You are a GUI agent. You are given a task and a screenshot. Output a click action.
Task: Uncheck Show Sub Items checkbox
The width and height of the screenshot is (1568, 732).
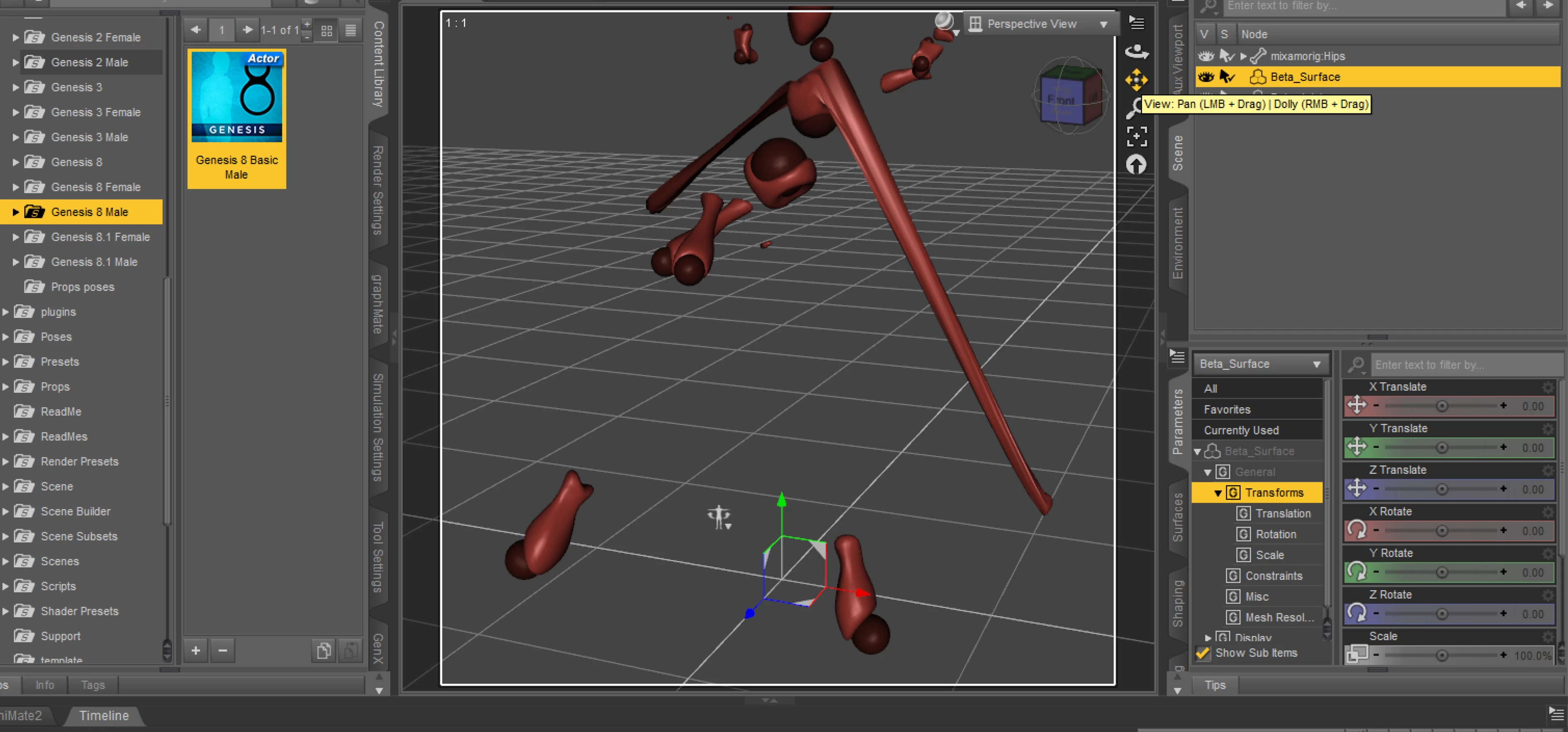point(1203,653)
